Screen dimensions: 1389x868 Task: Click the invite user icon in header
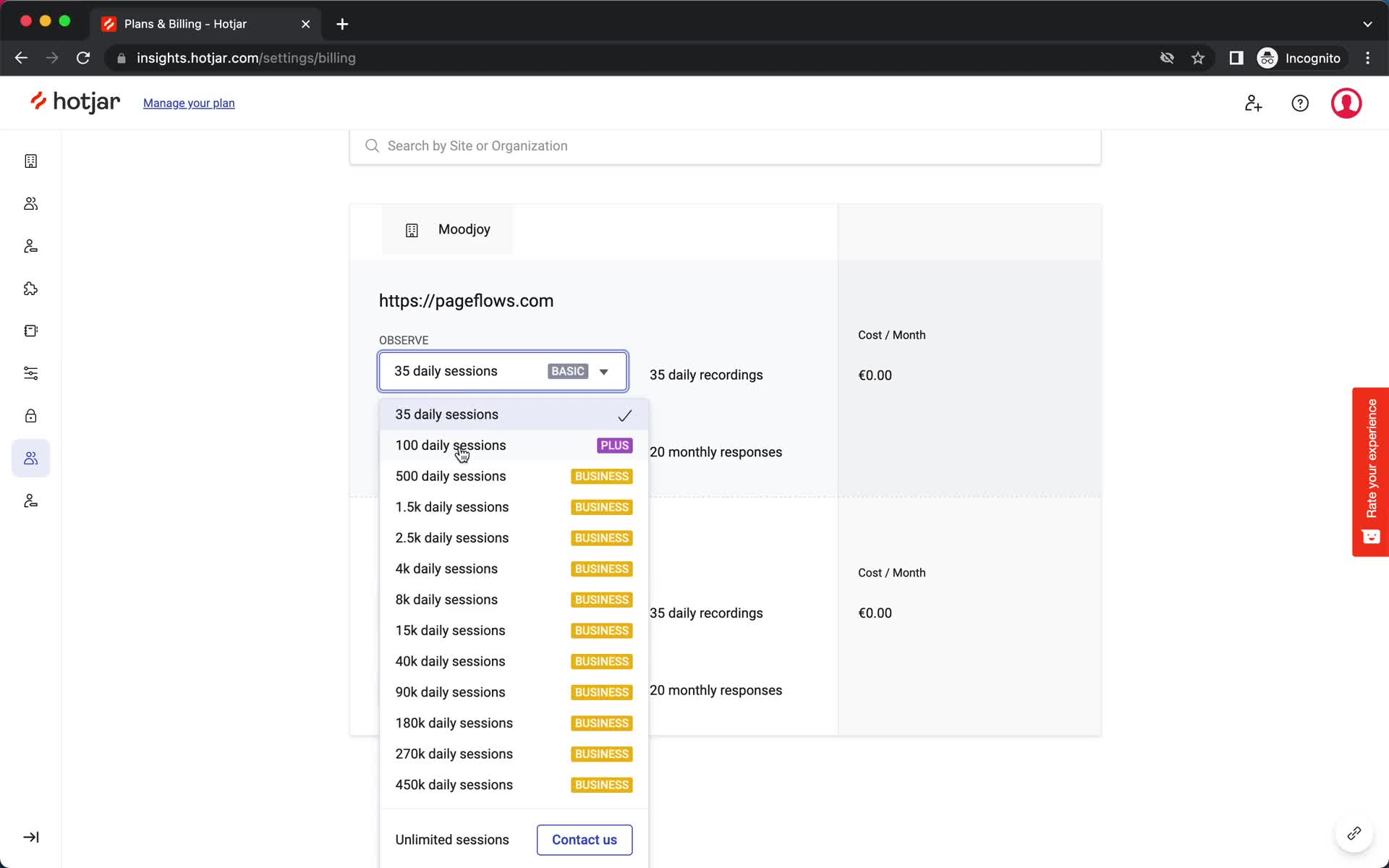click(x=1253, y=103)
